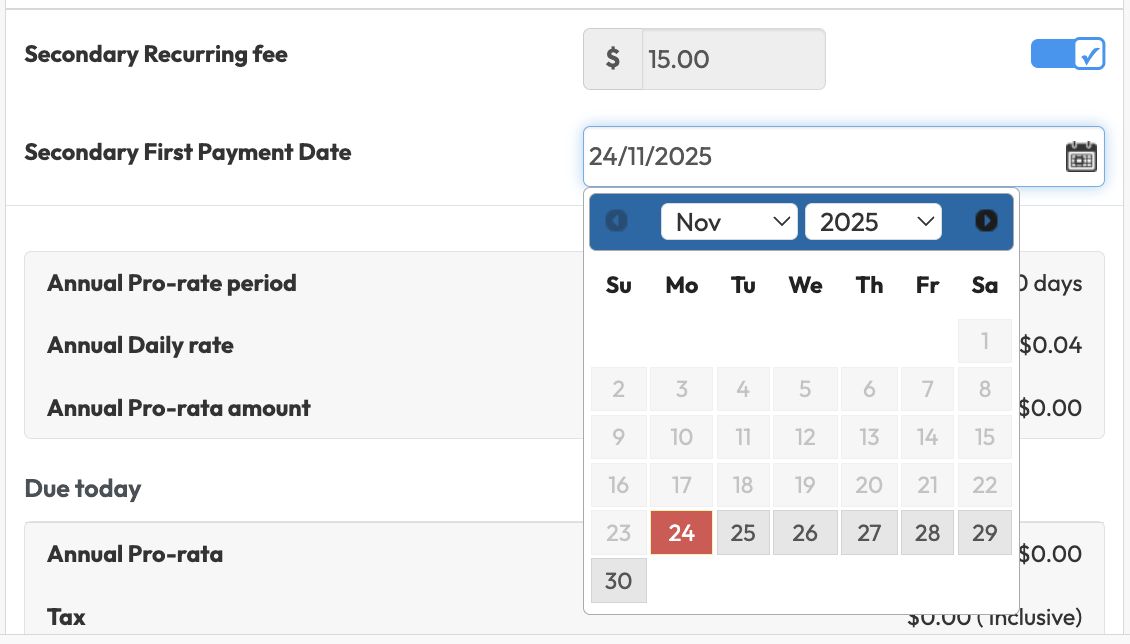The width and height of the screenshot is (1130, 644).
Task: Open the 2025 year dropdown
Action: click(x=873, y=222)
